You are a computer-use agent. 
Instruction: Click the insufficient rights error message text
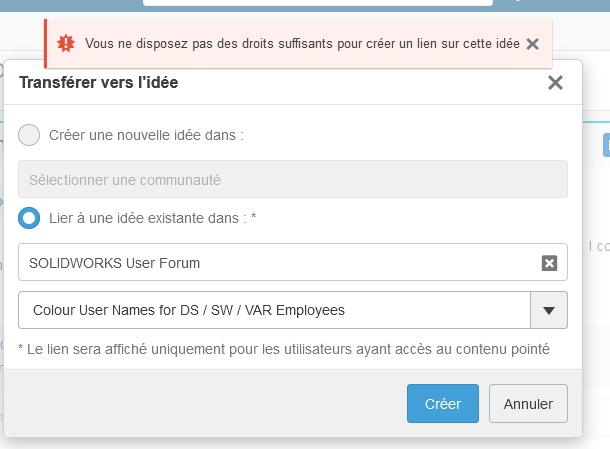(298, 44)
